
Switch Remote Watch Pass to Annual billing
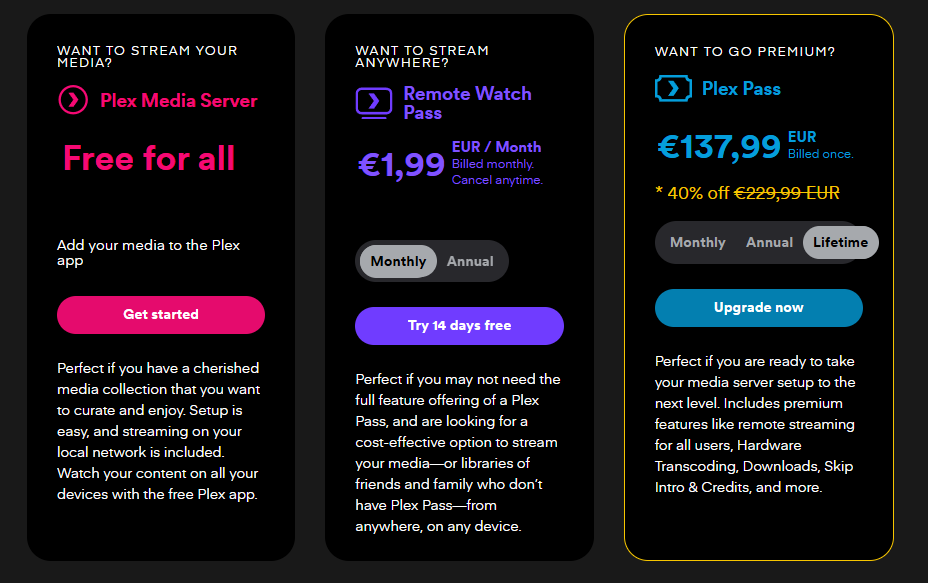[470, 261]
